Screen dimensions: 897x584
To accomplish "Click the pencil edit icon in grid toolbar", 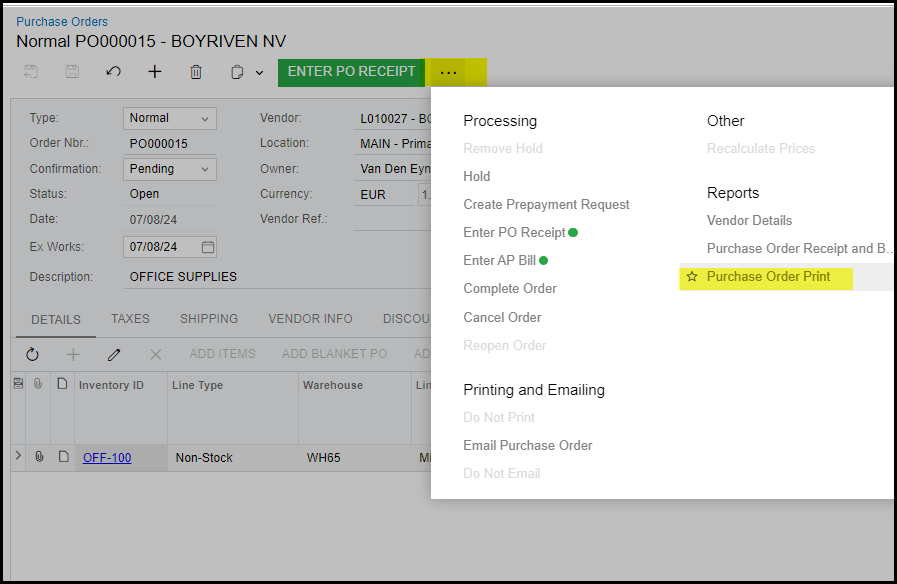I will (114, 354).
